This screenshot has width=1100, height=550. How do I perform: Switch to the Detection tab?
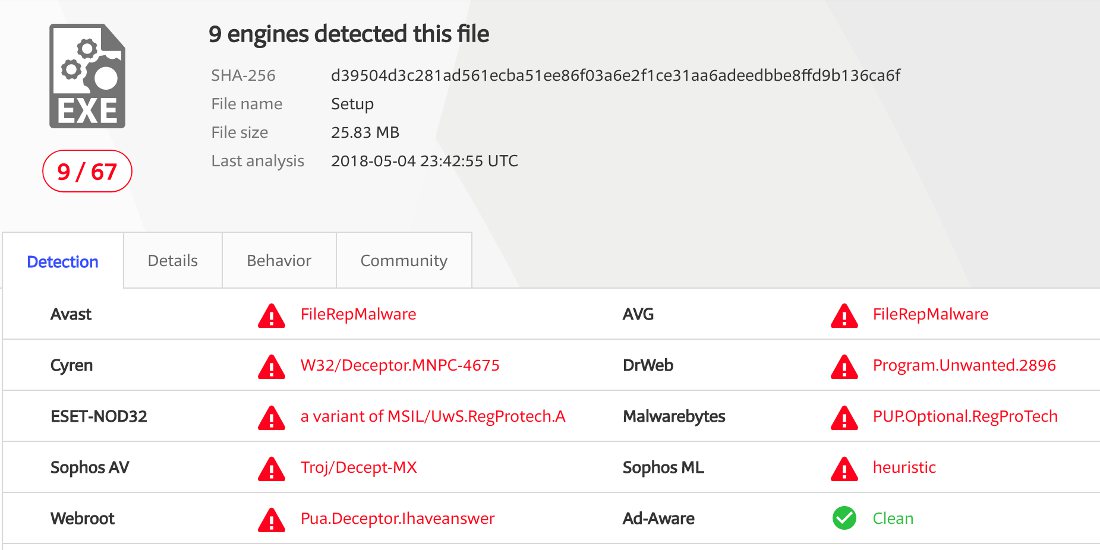coord(62,262)
